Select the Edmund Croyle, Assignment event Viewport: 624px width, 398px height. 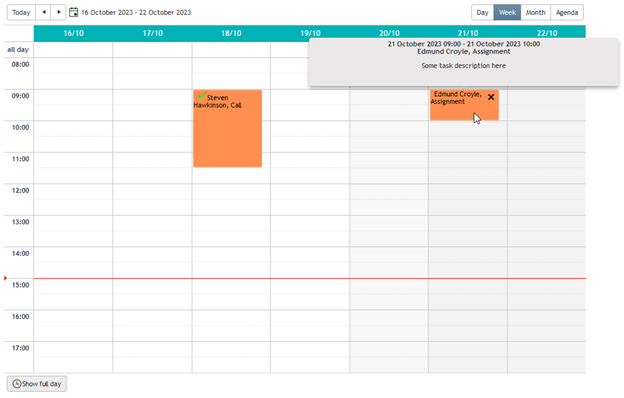pyautogui.click(x=464, y=105)
